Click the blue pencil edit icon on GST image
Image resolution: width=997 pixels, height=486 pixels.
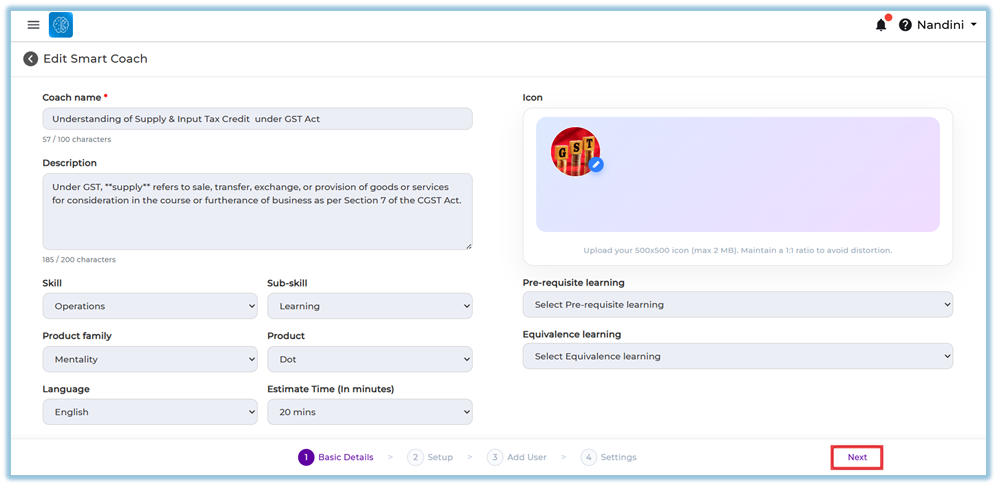[x=596, y=164]
